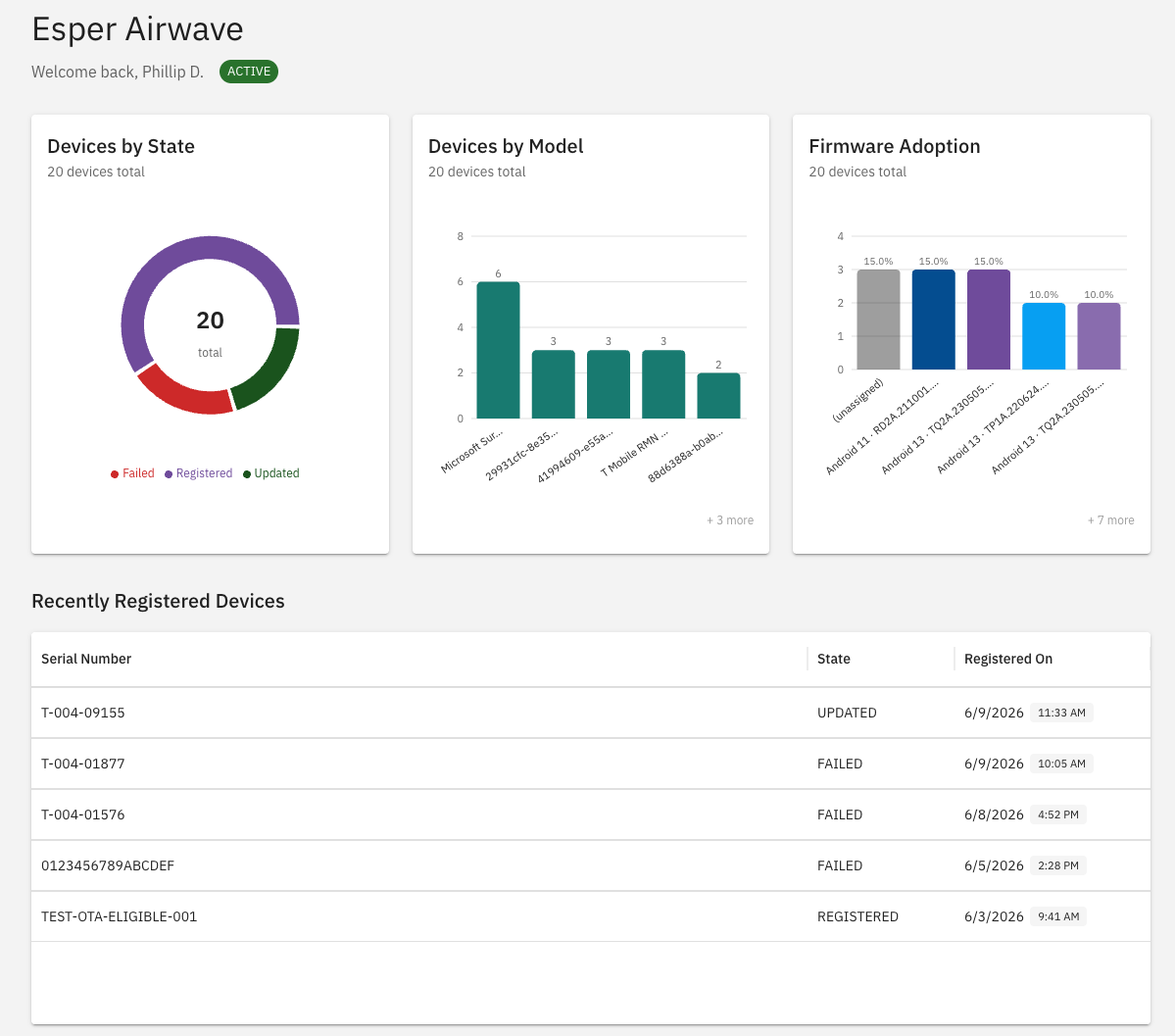The height and width of the screenshot is (1036, 1175).
Task: Select serial number TEST-OTA-ELIGIBLE-001
Action: point(120,916)
